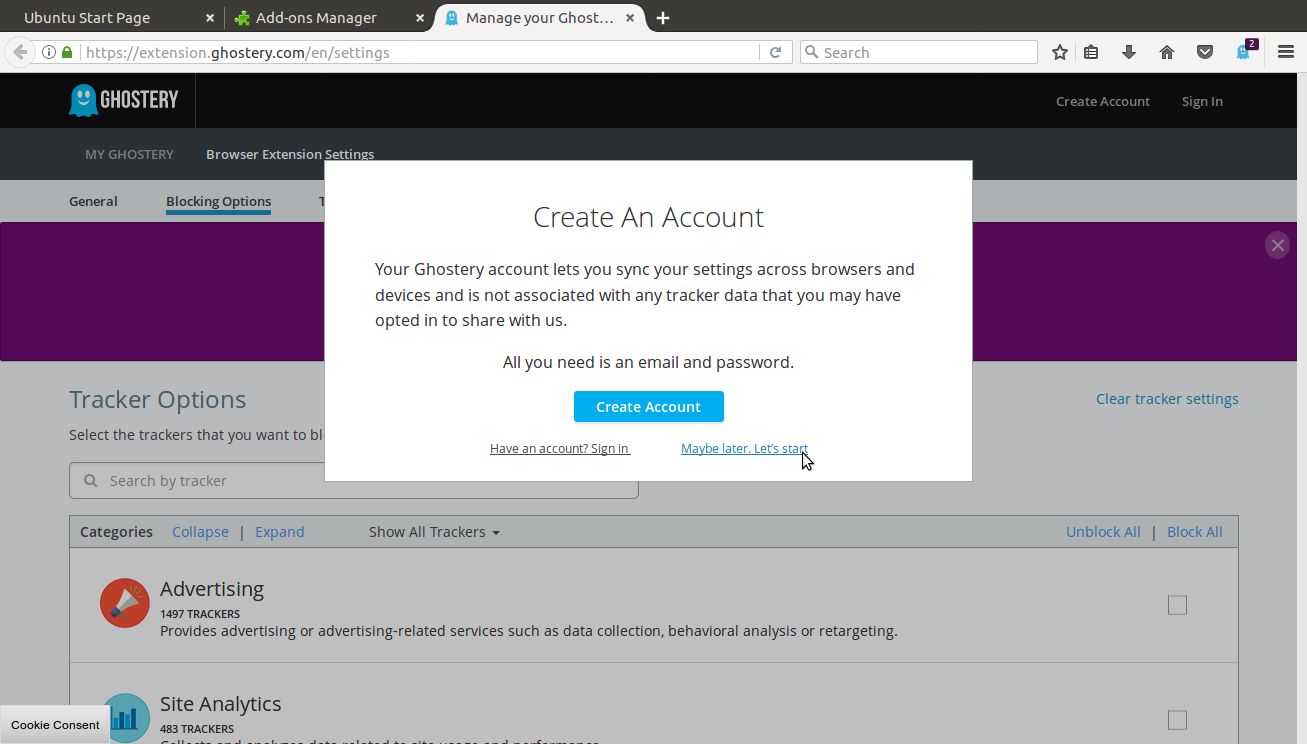The width and height of the screenshot is (1307, 744).
Task: Click the Advertising category title
Action: [x=212, y=589]
